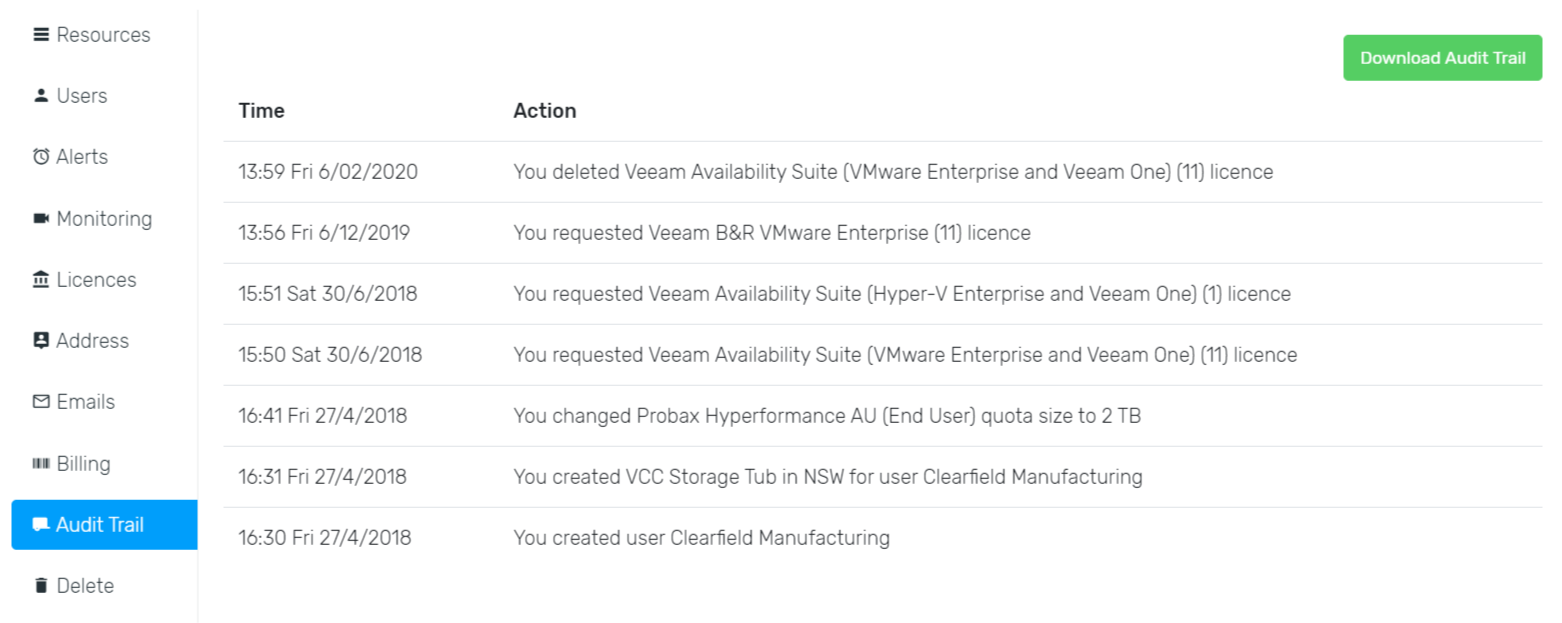Image resolution: width=1562 pixels, height=623 pixels.
Task: Click the Billing barcode icon
Action: click(41, 463)
